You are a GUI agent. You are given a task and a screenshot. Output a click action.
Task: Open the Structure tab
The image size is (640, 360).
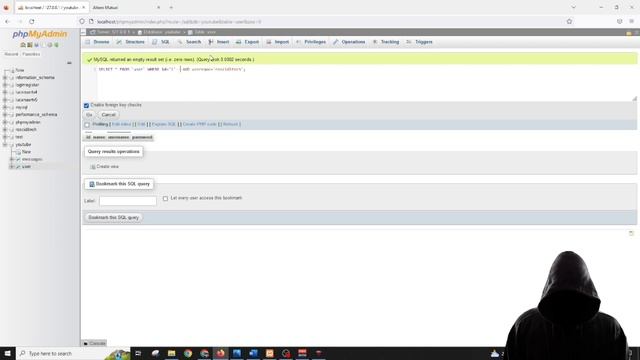pos(131,42)
